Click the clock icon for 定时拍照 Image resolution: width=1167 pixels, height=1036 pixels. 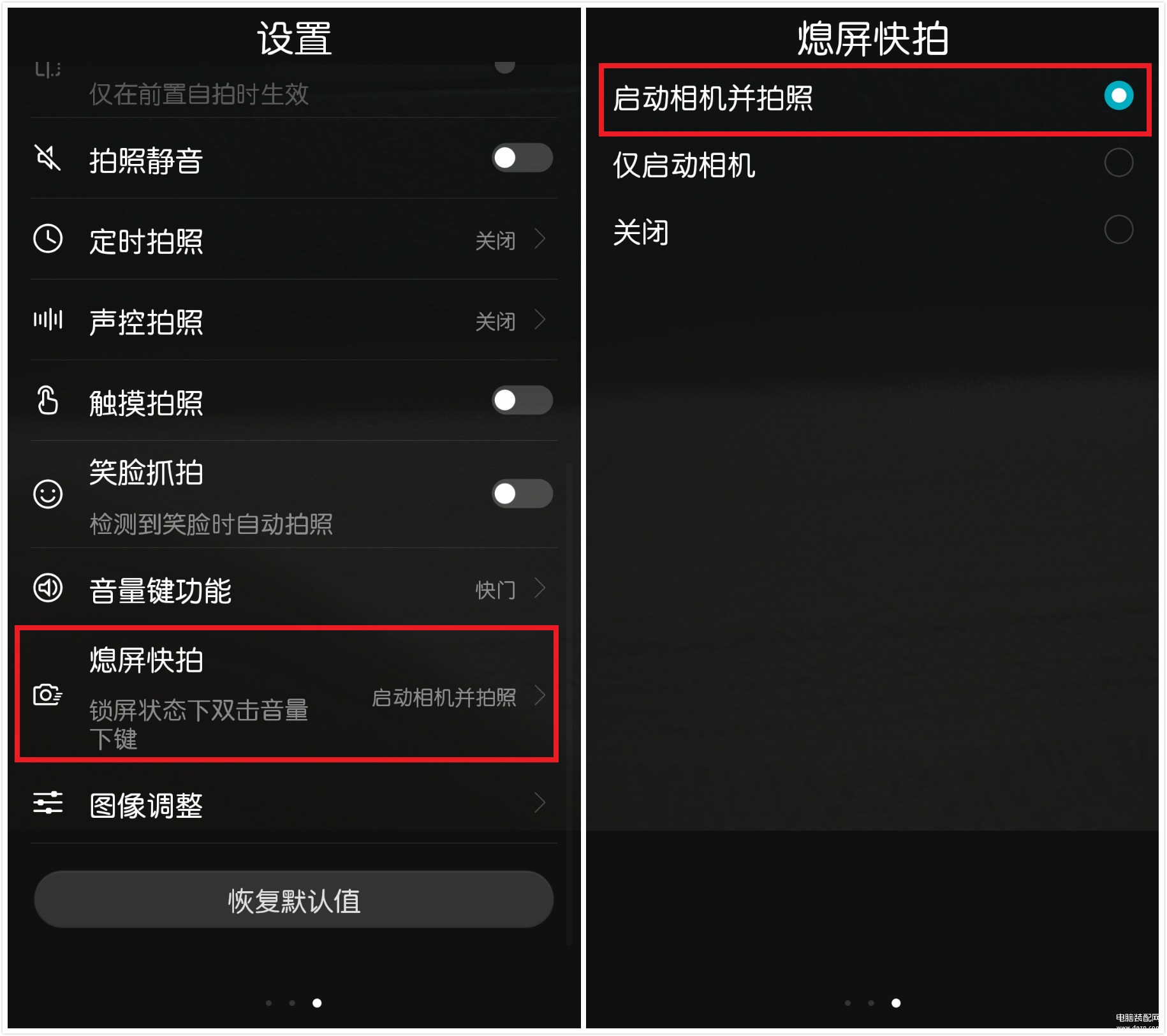48,239
